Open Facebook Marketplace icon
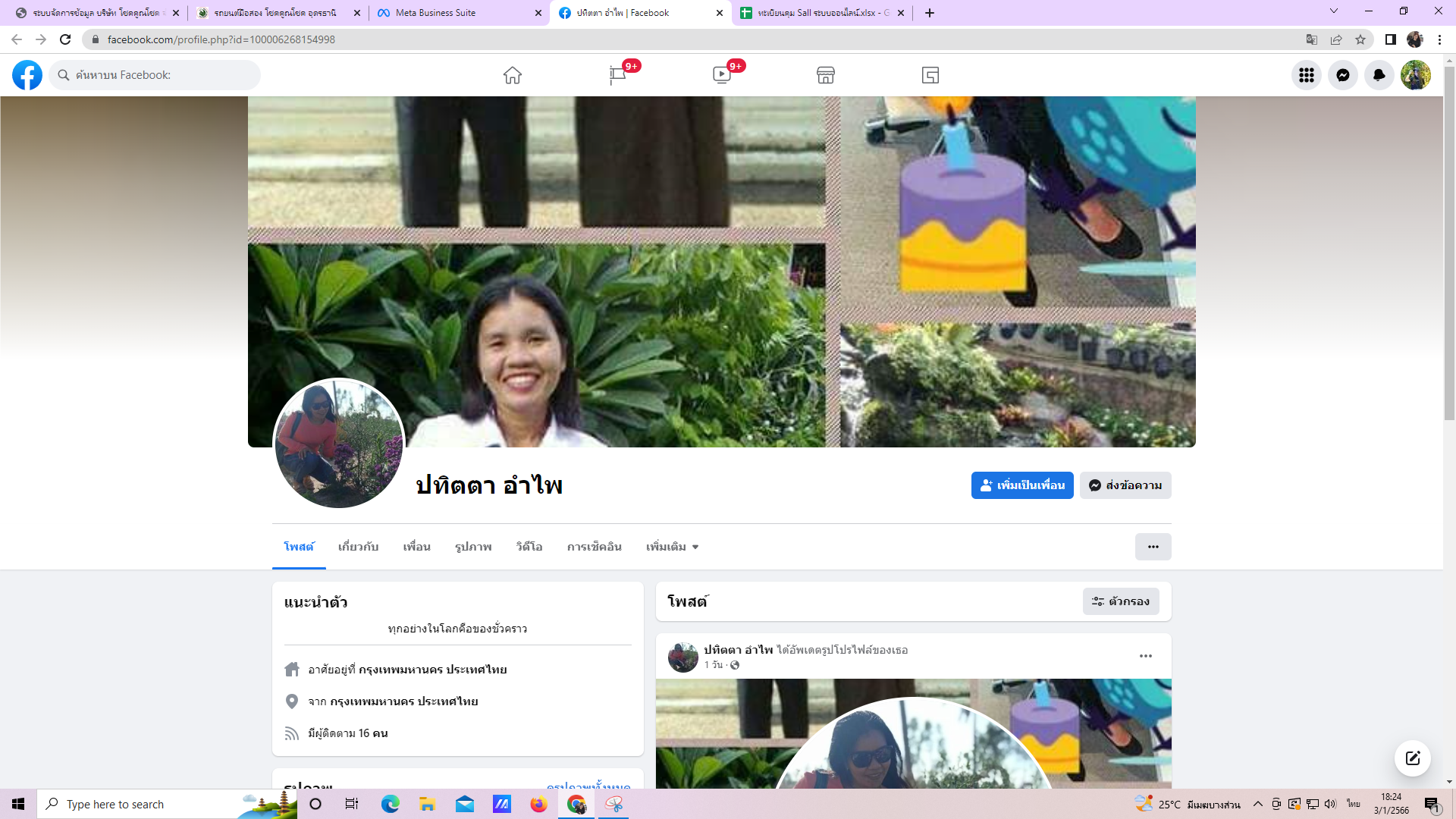Screen dimensions: 1456x819 826,75
